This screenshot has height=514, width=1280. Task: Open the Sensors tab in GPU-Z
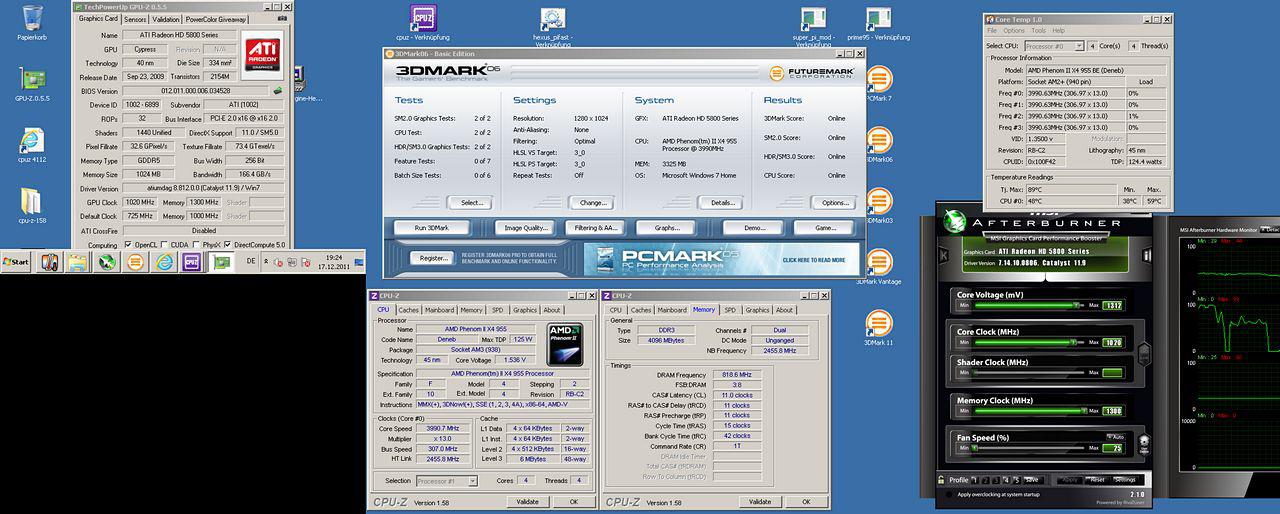[135, 19]
